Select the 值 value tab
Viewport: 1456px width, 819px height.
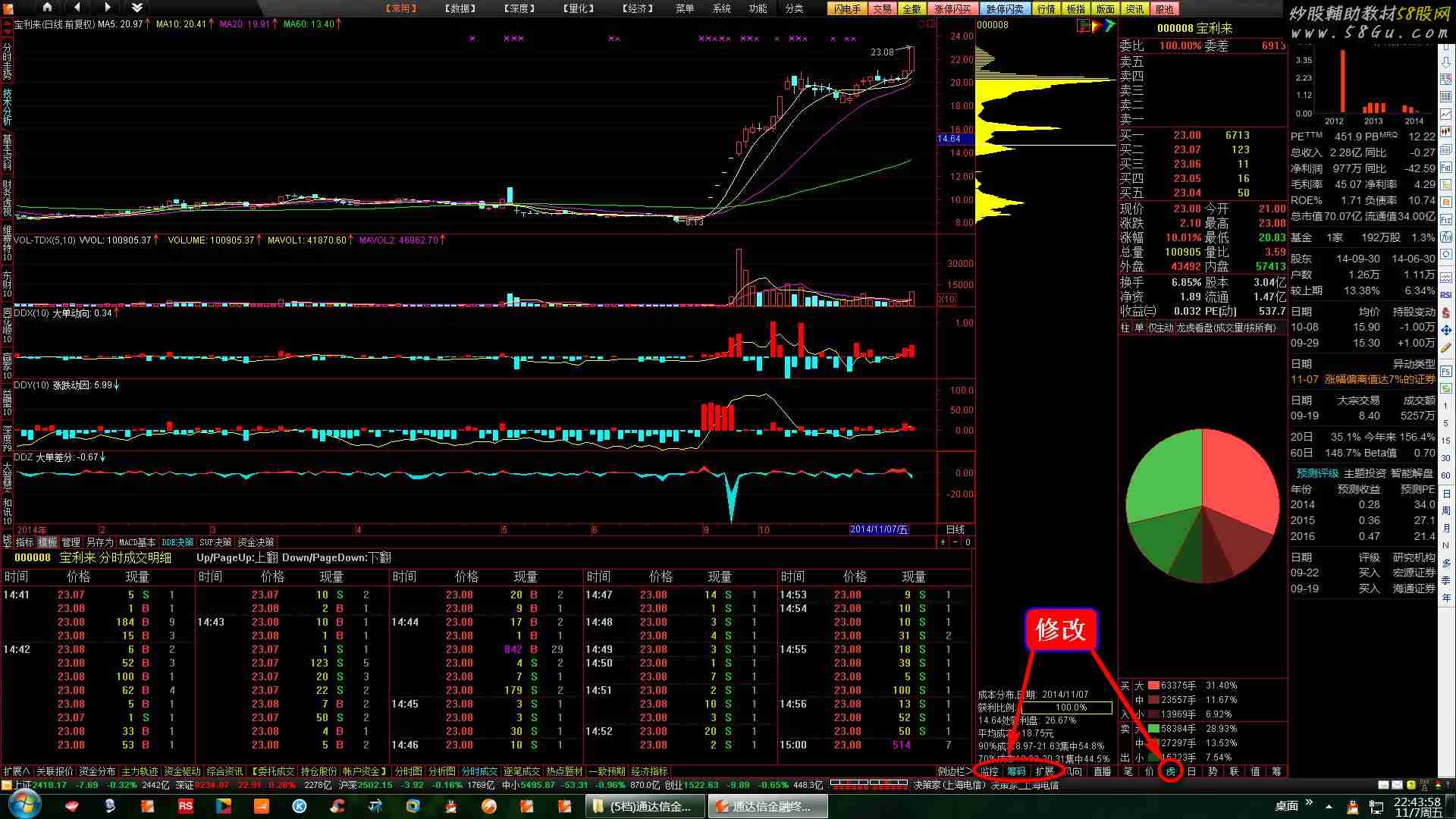tap(1255, 771)
